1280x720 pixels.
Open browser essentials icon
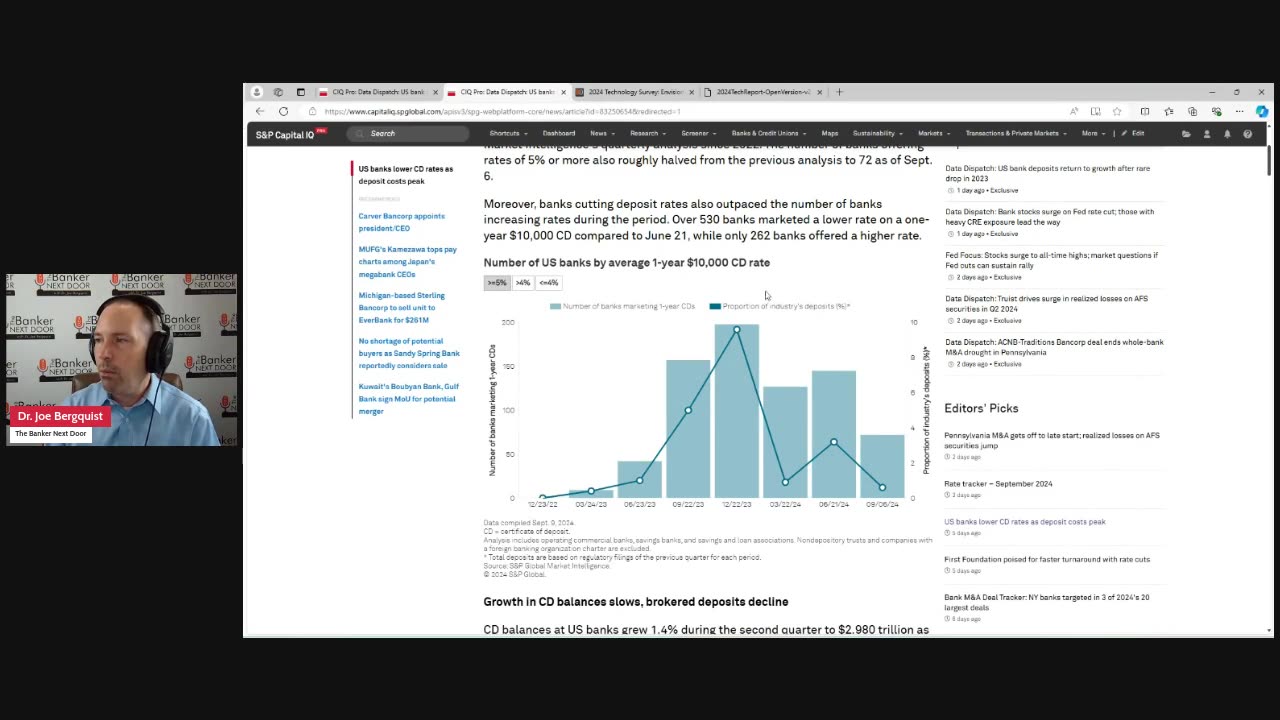pos(1216,111)
